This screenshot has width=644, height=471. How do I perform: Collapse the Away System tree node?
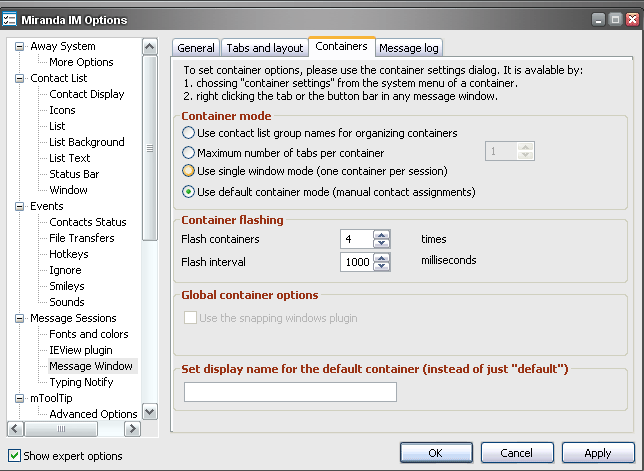click(19, 46)
